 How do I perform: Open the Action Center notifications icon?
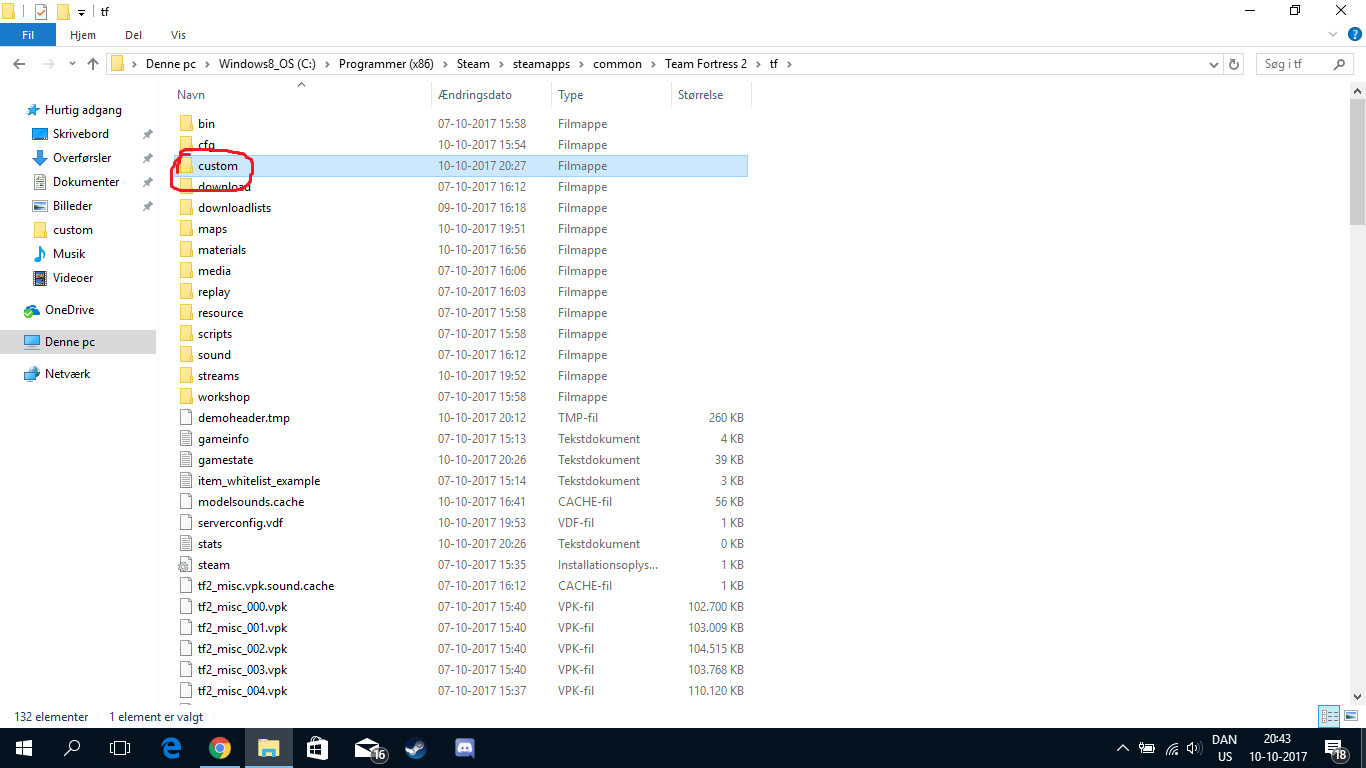click(x=1337, y=748)
